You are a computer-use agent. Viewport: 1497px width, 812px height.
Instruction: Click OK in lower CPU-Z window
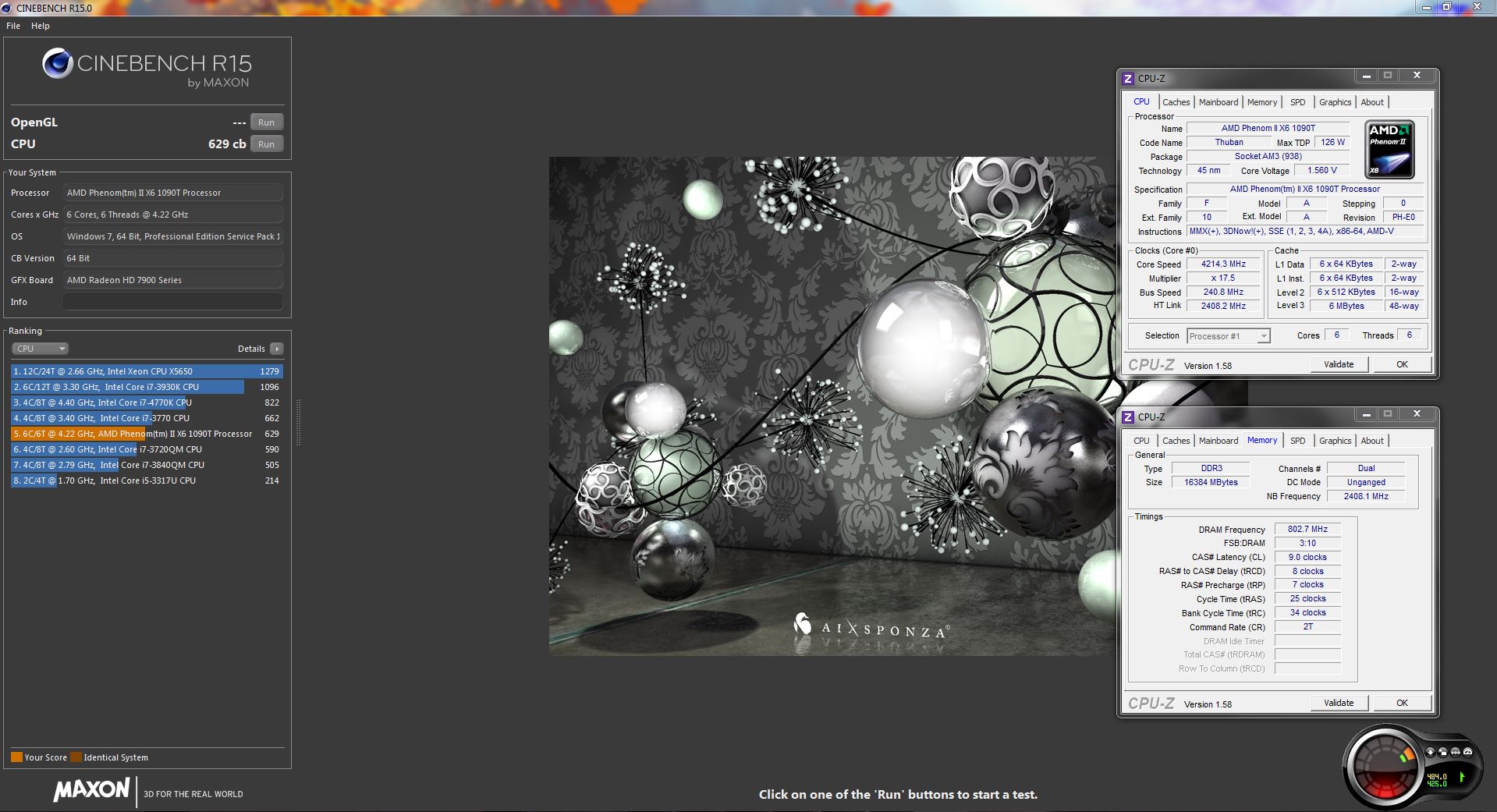point(1402,703)
